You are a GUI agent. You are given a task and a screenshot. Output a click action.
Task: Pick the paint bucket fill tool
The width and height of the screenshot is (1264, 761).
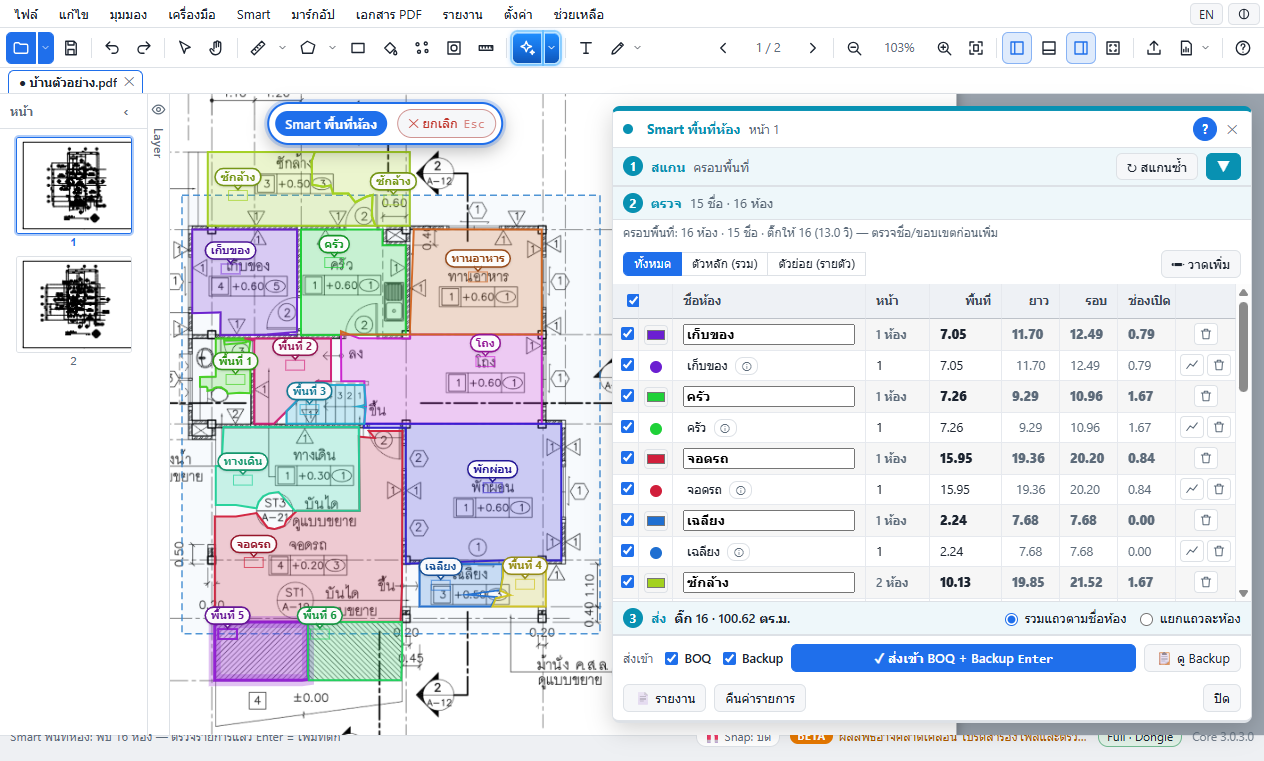390,48
